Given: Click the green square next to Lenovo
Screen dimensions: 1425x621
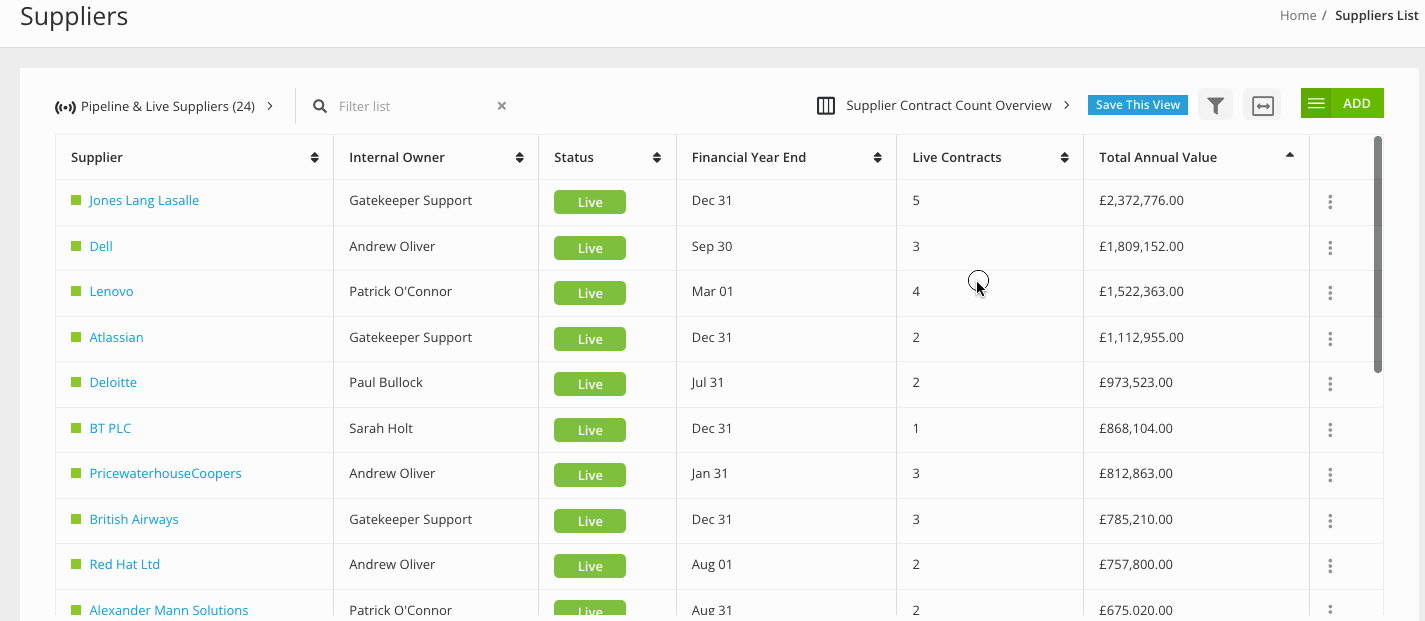Looking at the screenshot, I should click(x=76, y=291).
